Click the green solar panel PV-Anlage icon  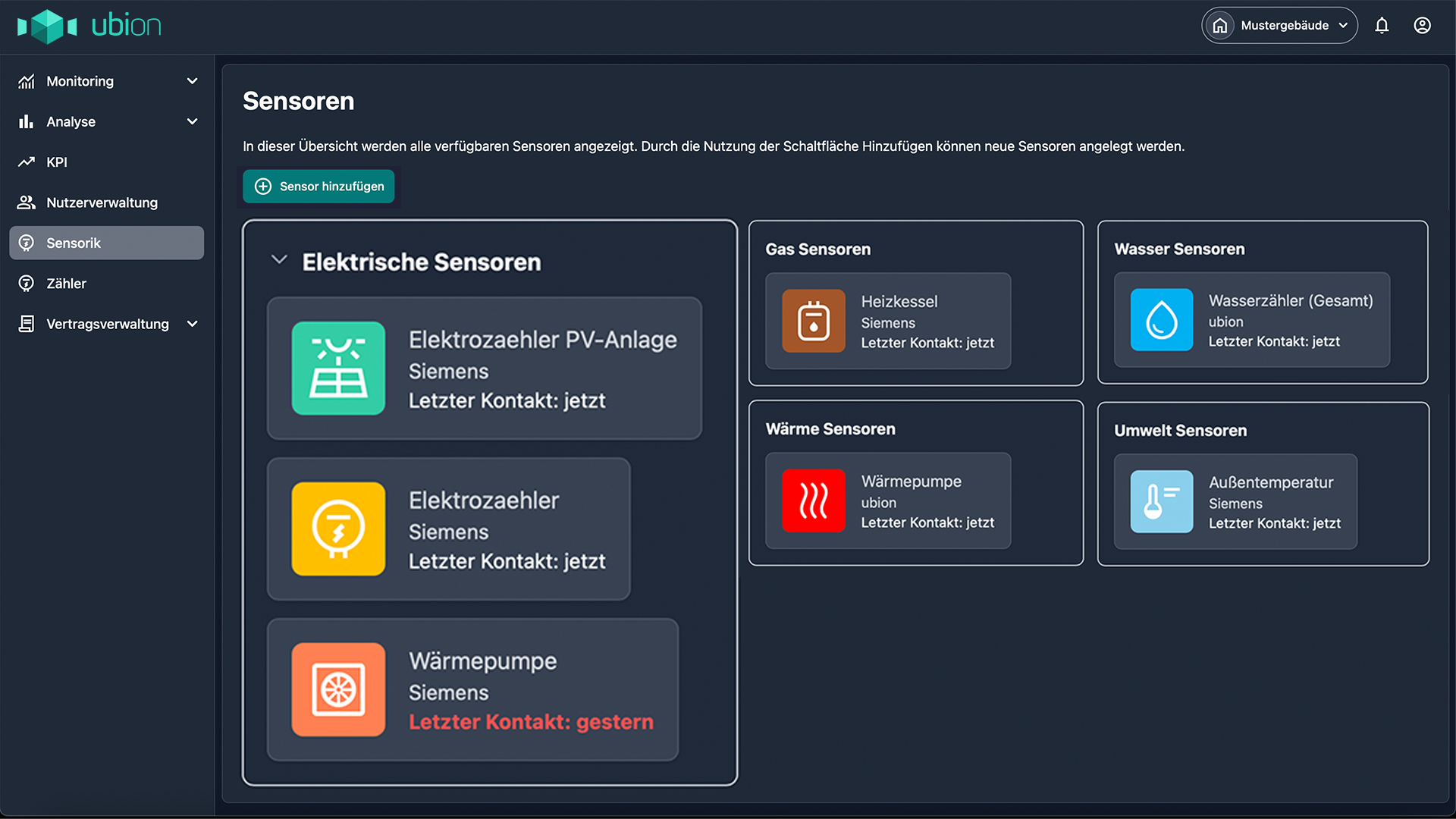tap(338, 369)
